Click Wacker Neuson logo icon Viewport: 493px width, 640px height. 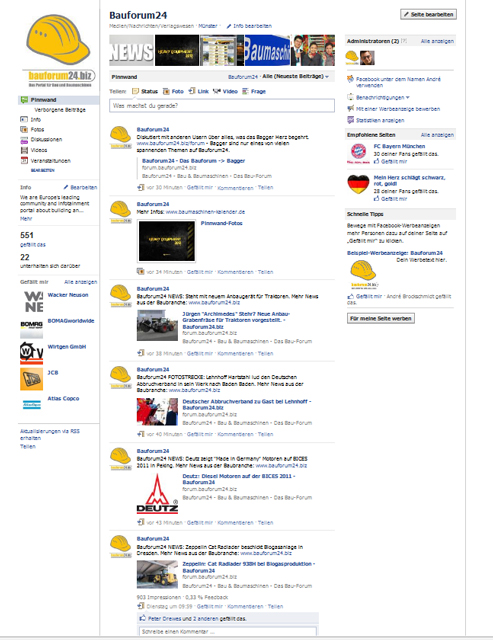[31, 301]
